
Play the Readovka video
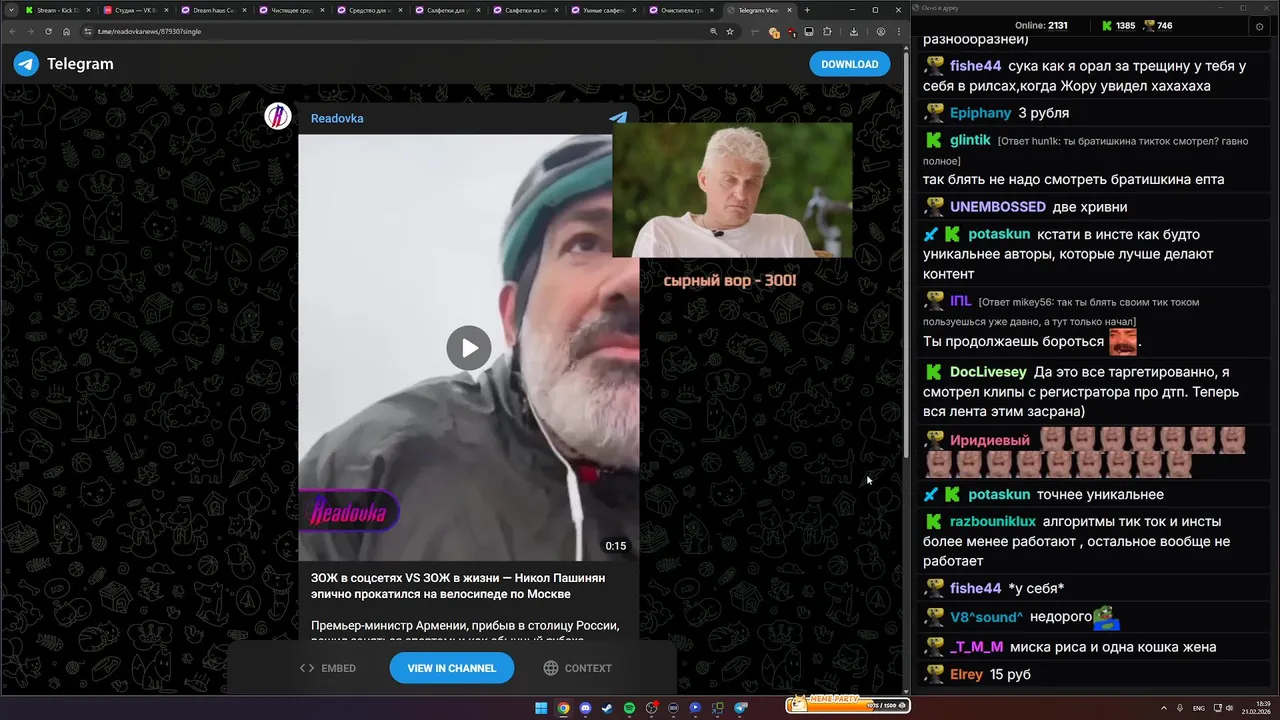tap(468, 348)
